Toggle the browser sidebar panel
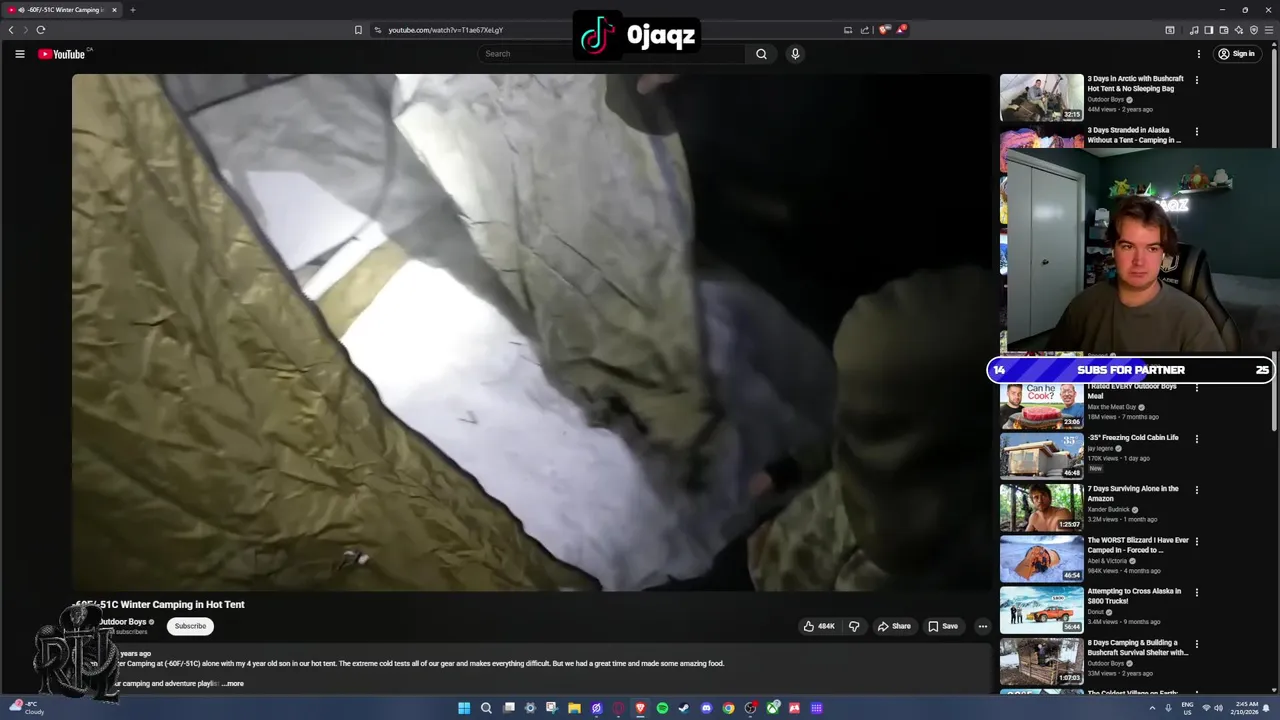 [x=1209, y=30]
